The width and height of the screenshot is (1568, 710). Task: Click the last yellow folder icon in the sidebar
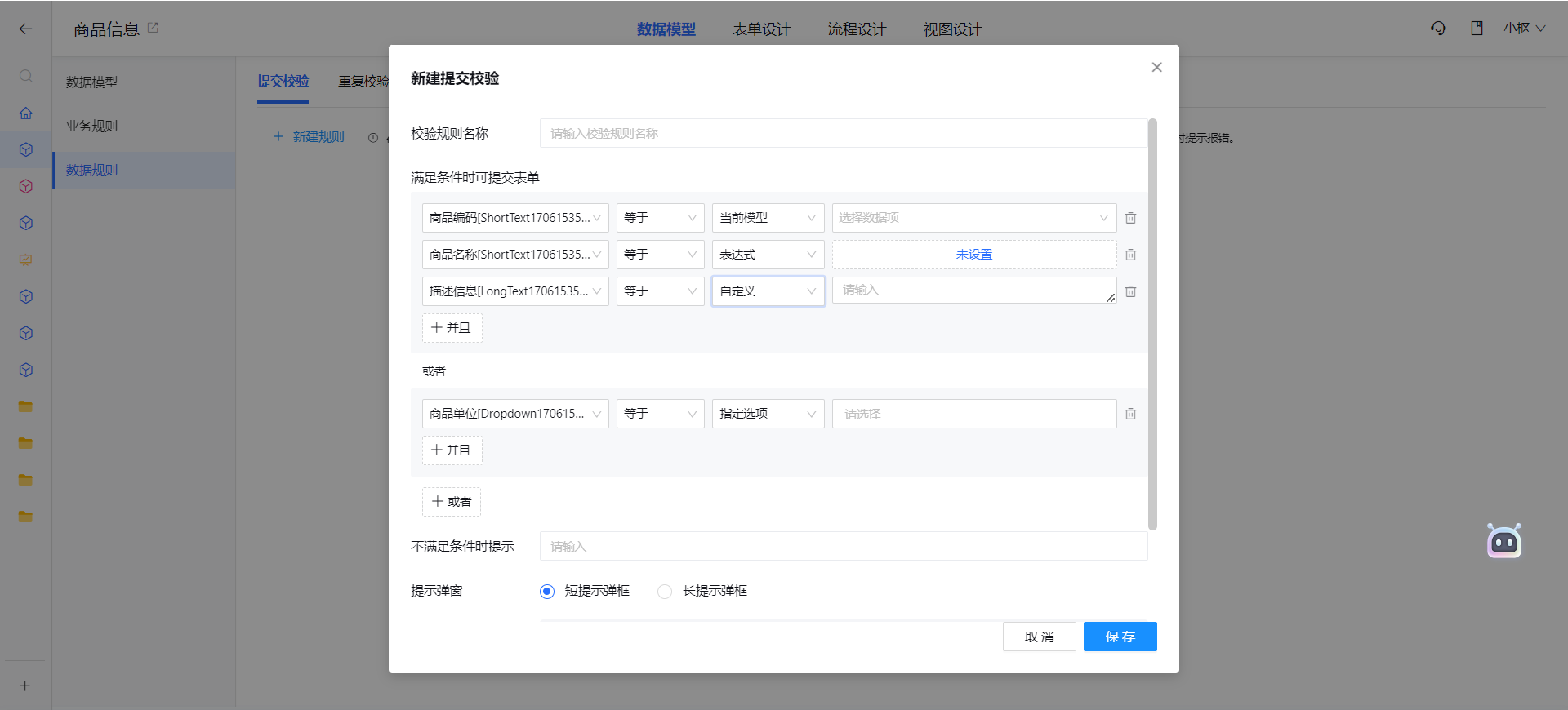pyautogui.click(x=25, y=517)
